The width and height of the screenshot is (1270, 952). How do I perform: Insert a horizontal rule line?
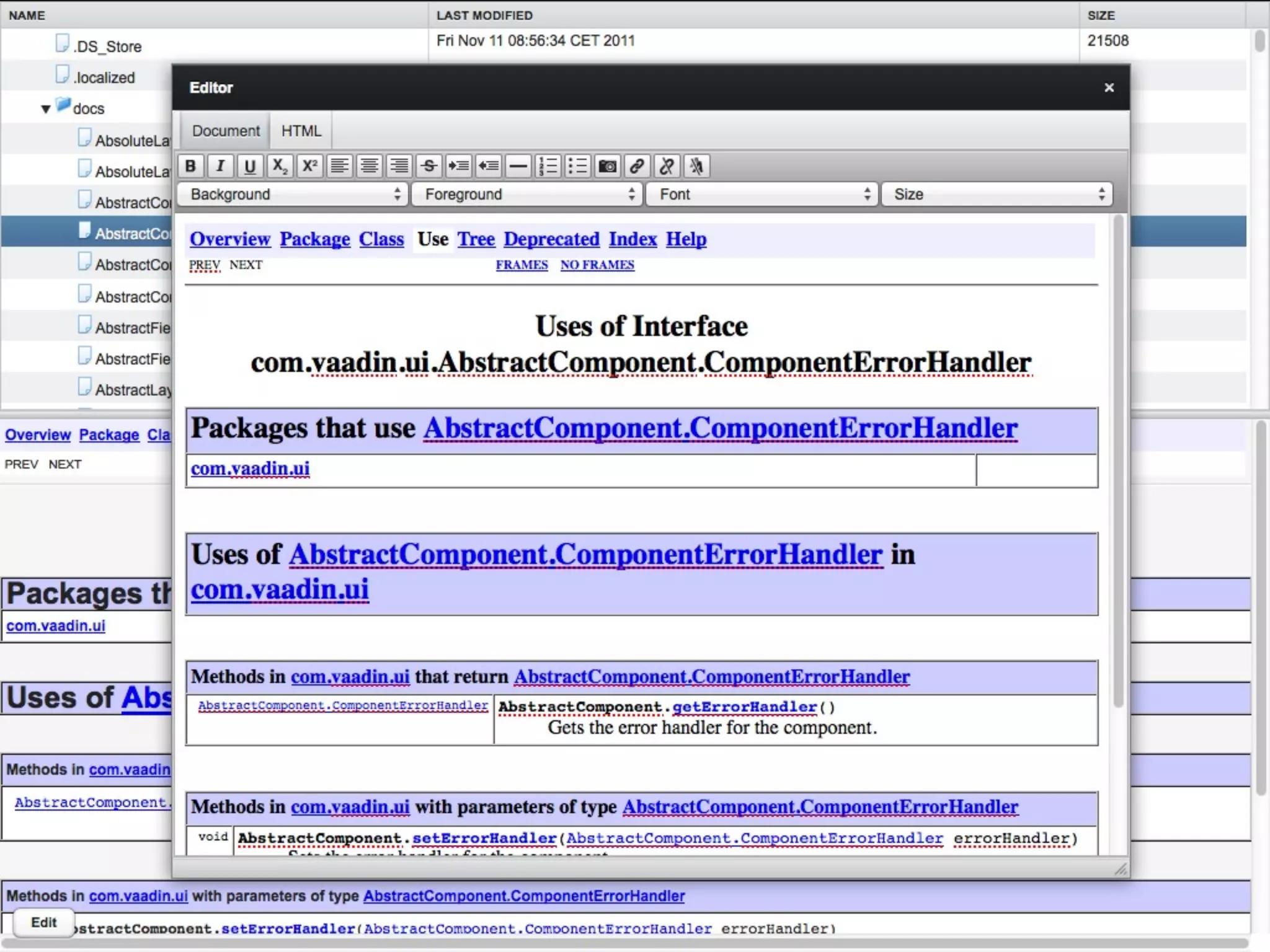[518, 166]
